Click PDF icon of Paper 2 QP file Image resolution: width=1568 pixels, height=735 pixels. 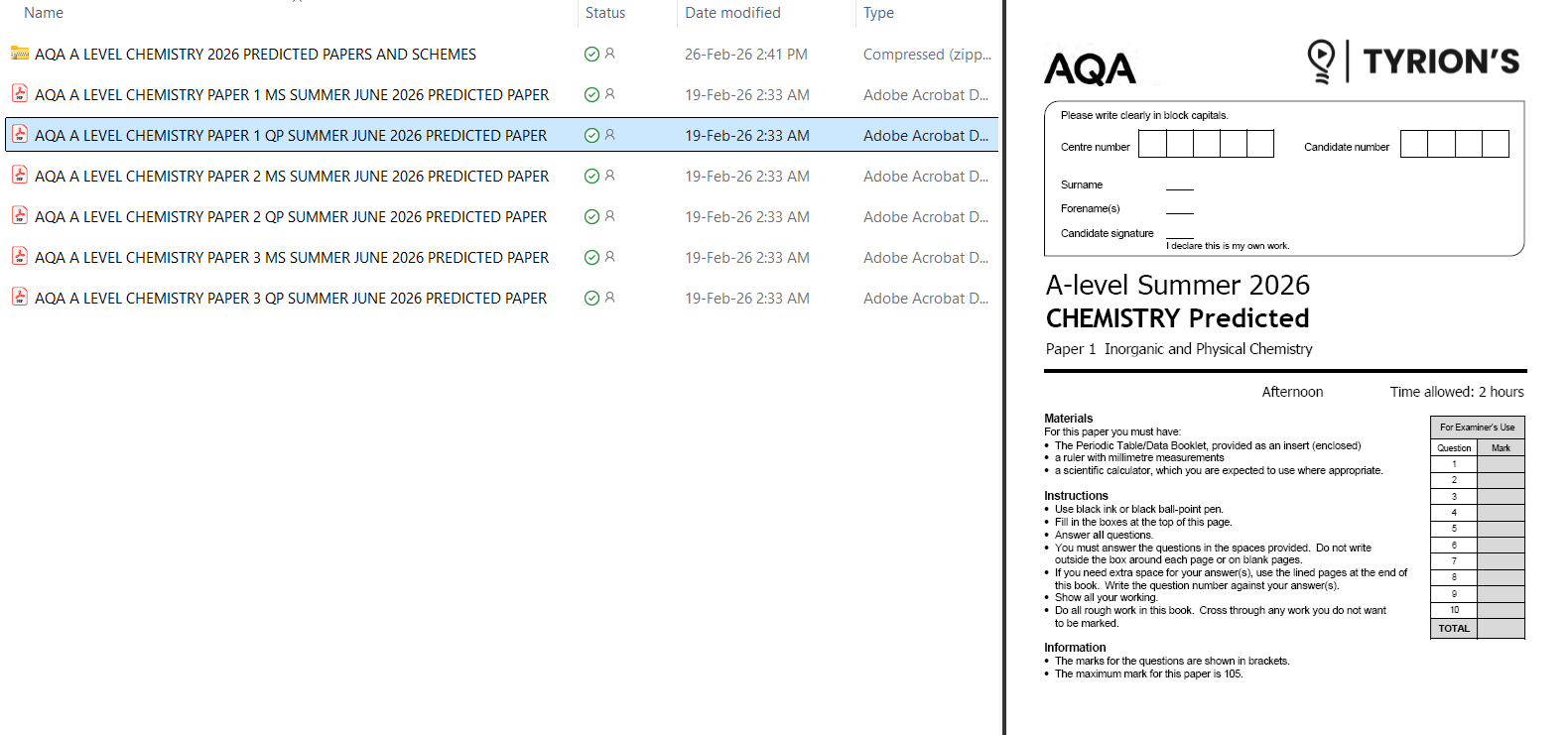point(20,216)
